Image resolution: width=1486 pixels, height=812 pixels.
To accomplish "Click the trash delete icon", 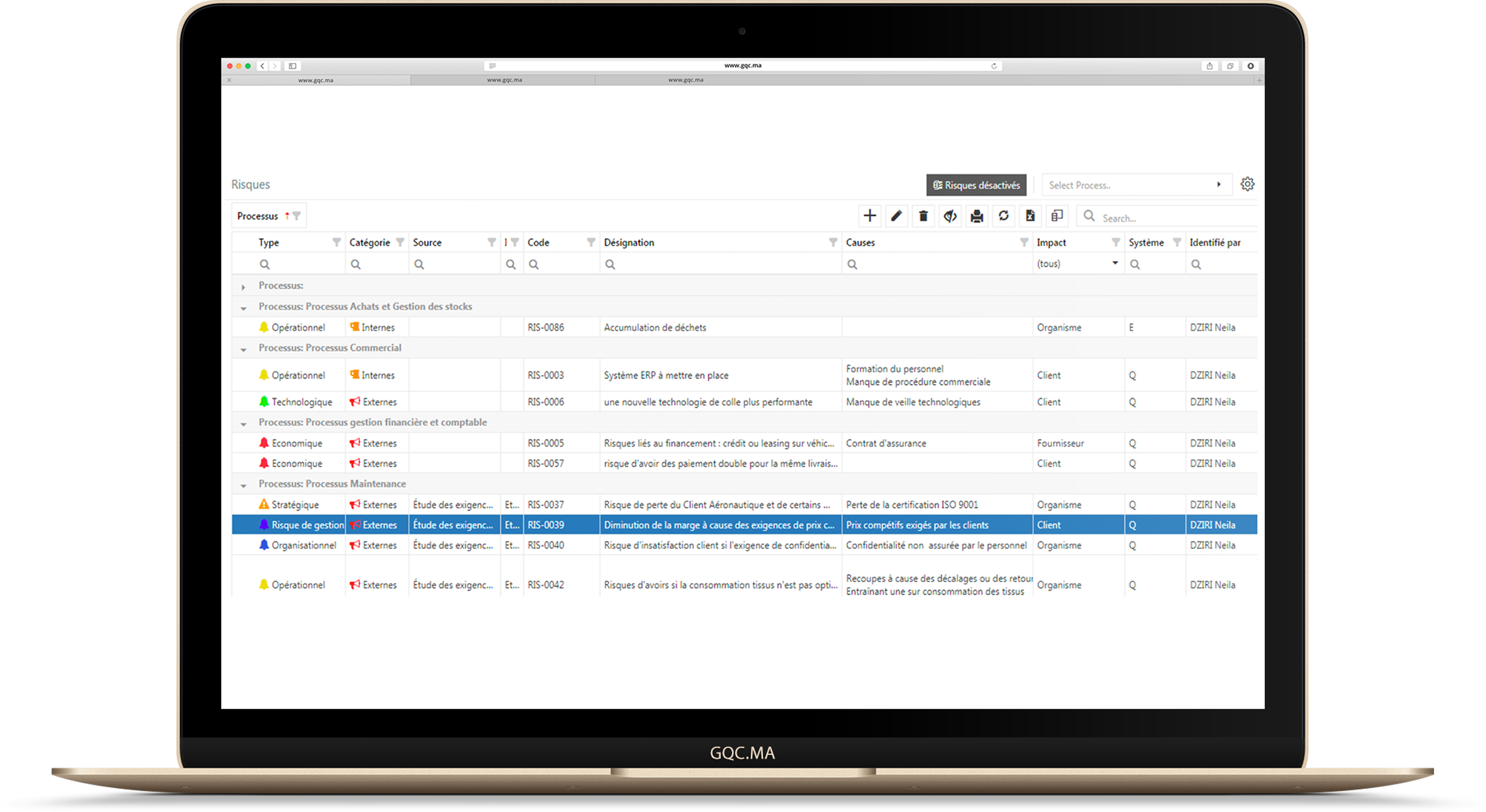I will [x=923, y=216].
